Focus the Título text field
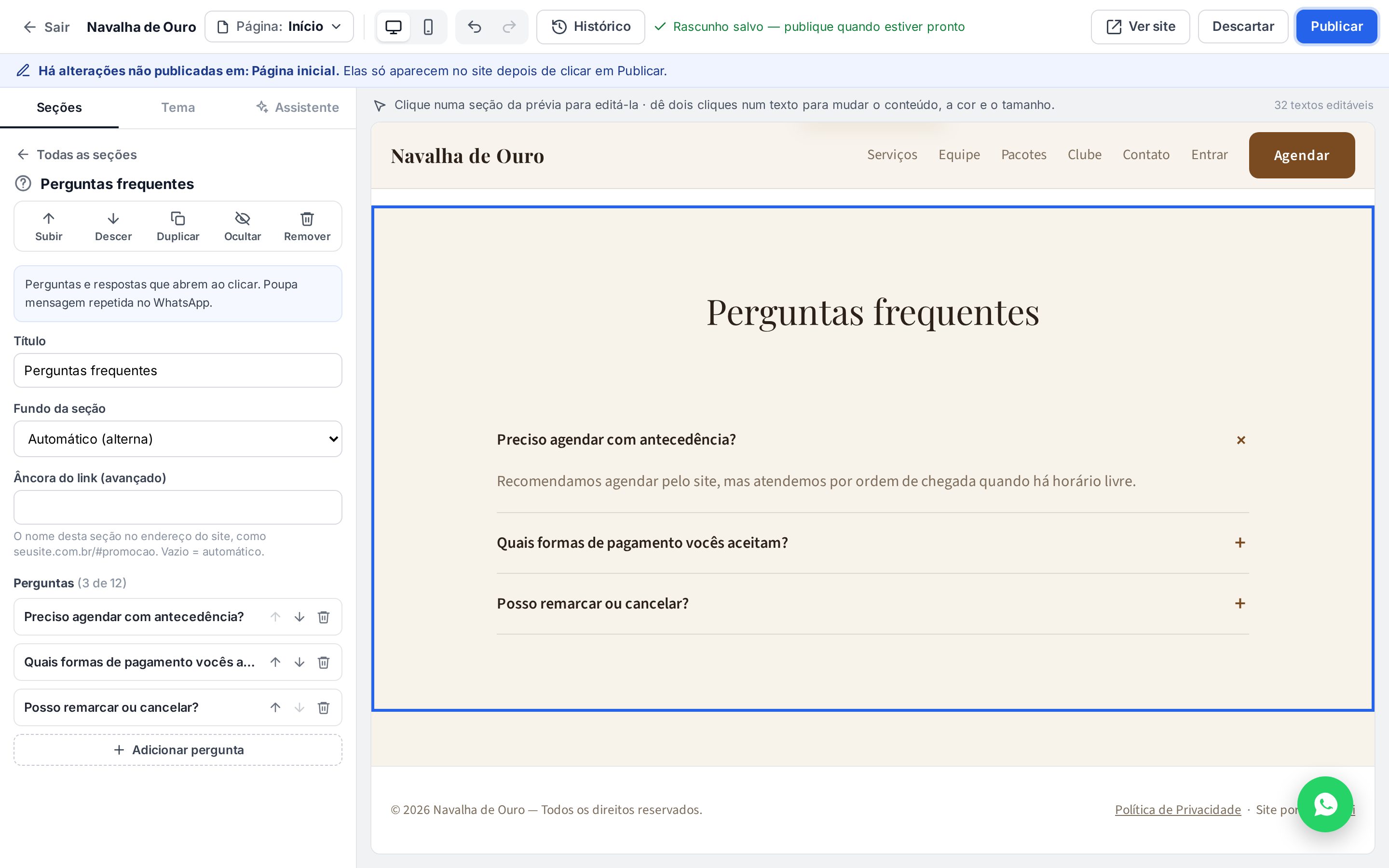This screenshot has height=868, width=1389. (x=178, y=370)
